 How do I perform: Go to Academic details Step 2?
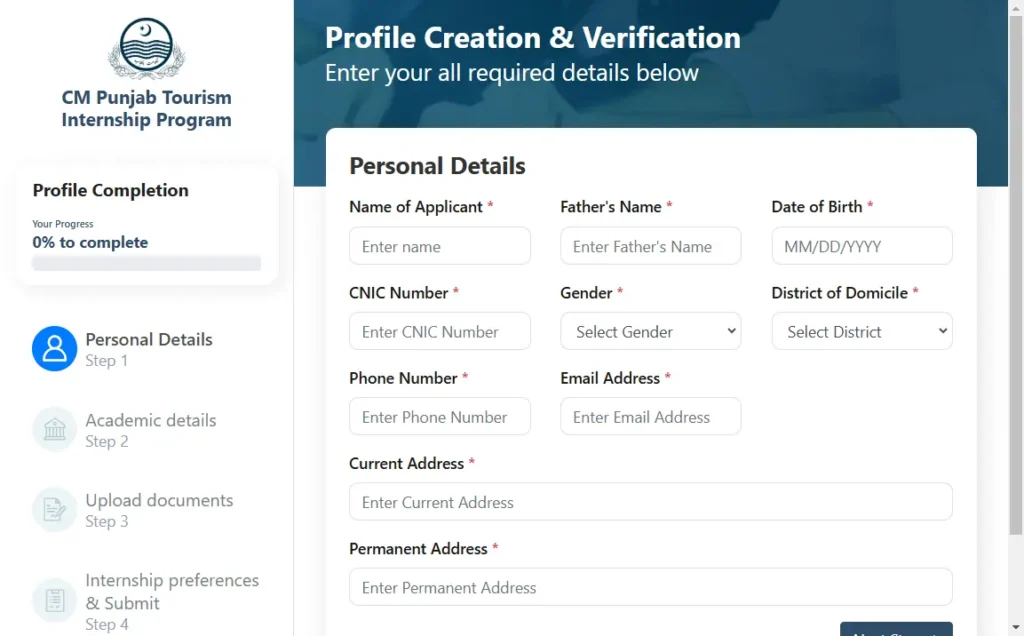coord(151,430)
